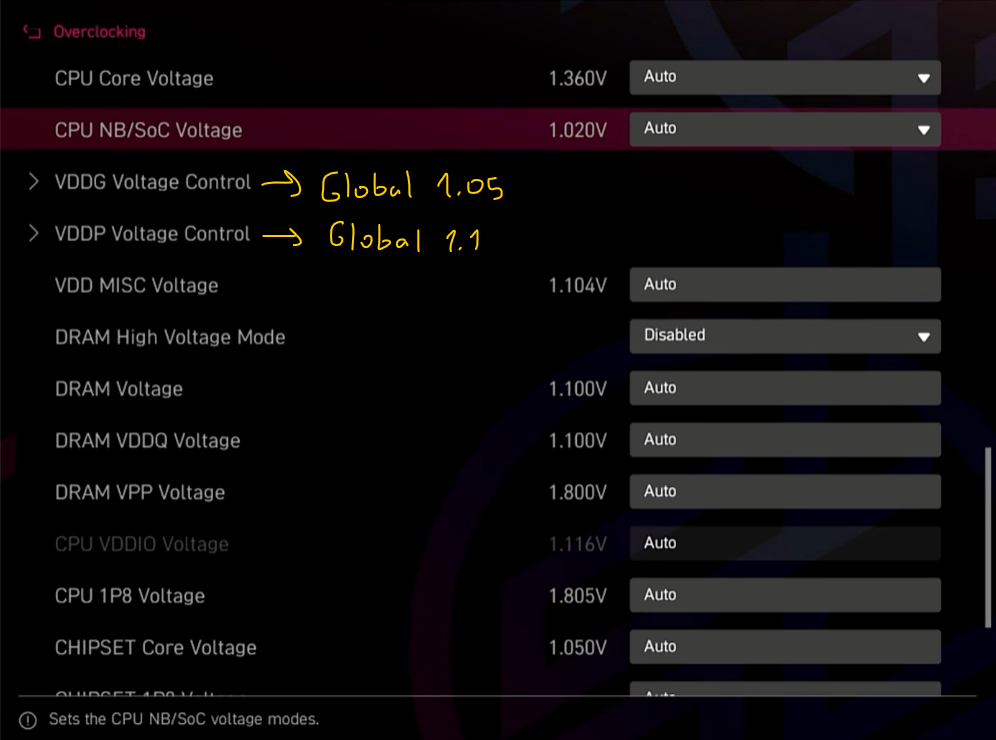Click the 1.104V VDD MISC reading
Viewport: 996px width, 740px height.
click(577, 286)
